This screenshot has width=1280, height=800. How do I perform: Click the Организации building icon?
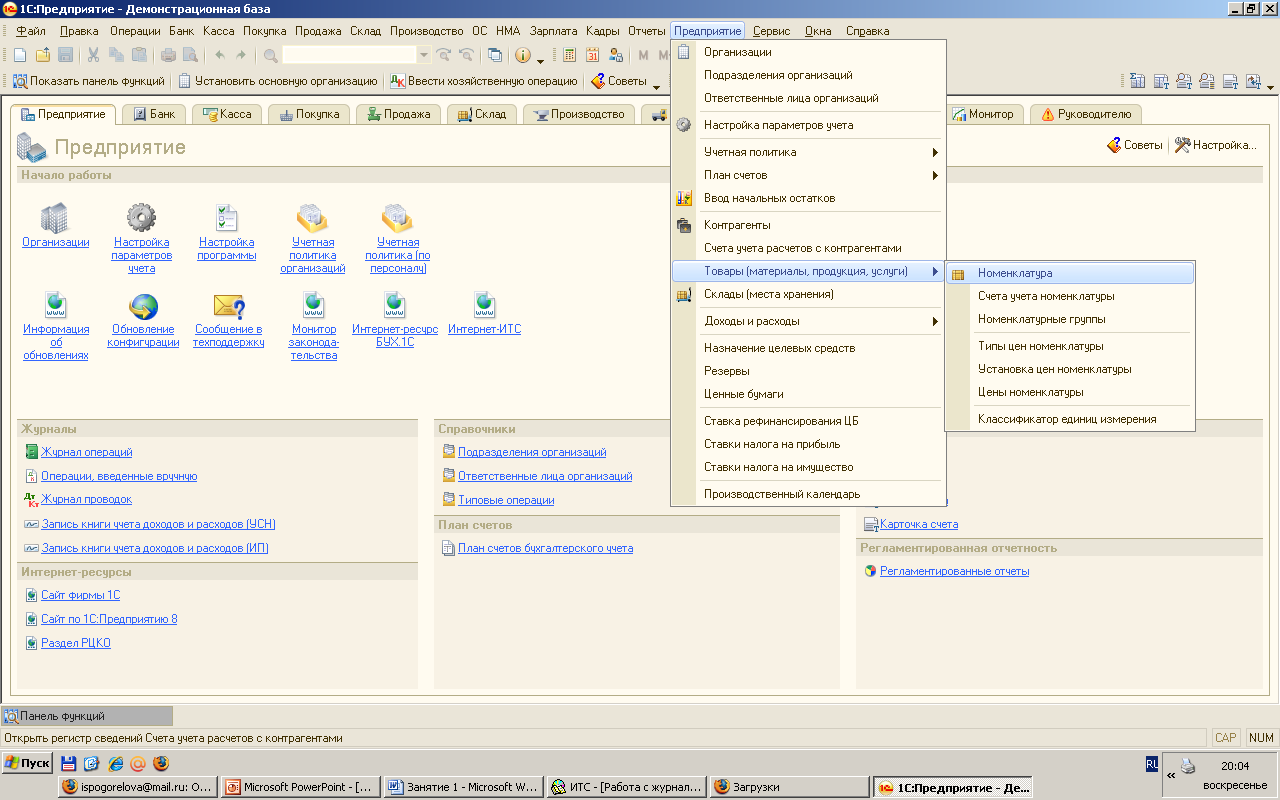54,217
